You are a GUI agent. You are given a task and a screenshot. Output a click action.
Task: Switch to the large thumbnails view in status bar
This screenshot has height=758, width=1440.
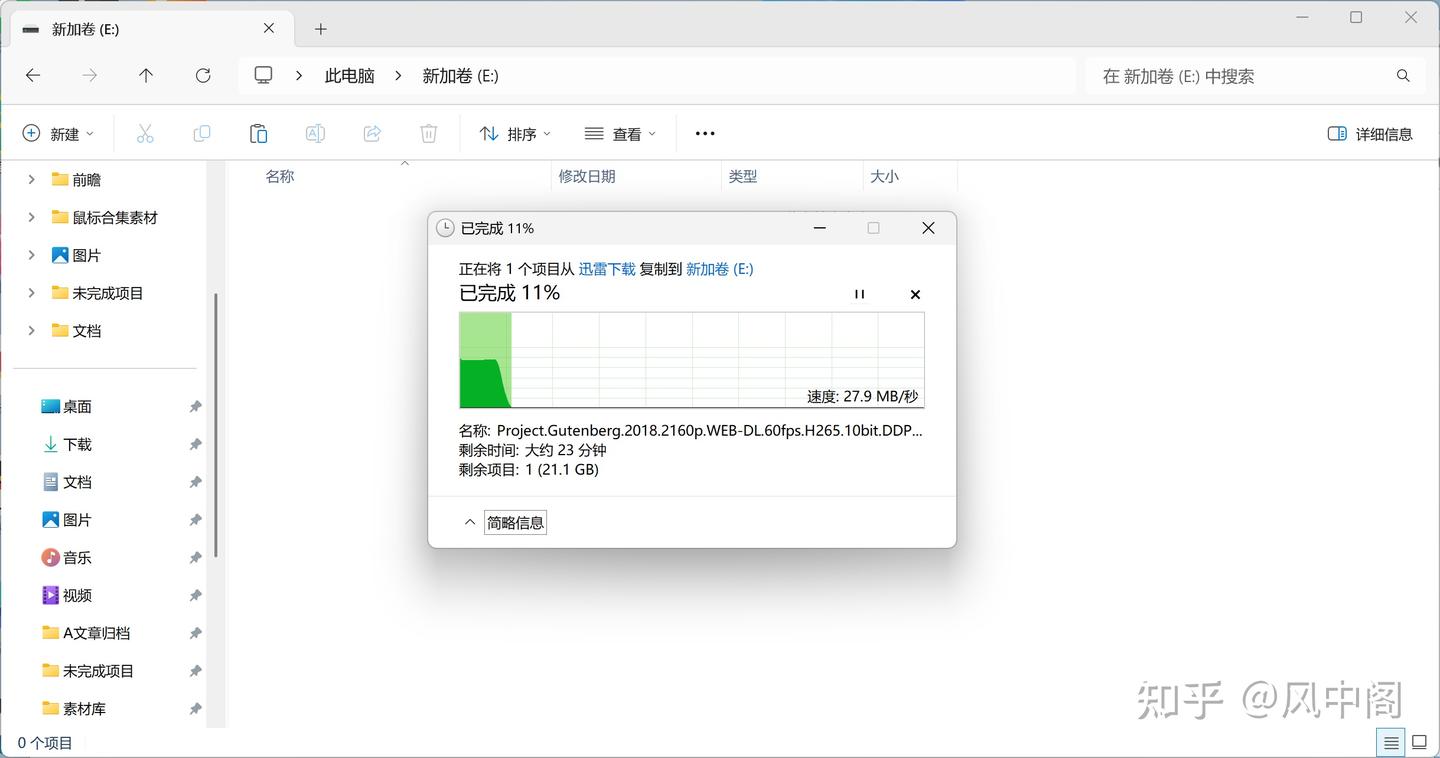1419,743
